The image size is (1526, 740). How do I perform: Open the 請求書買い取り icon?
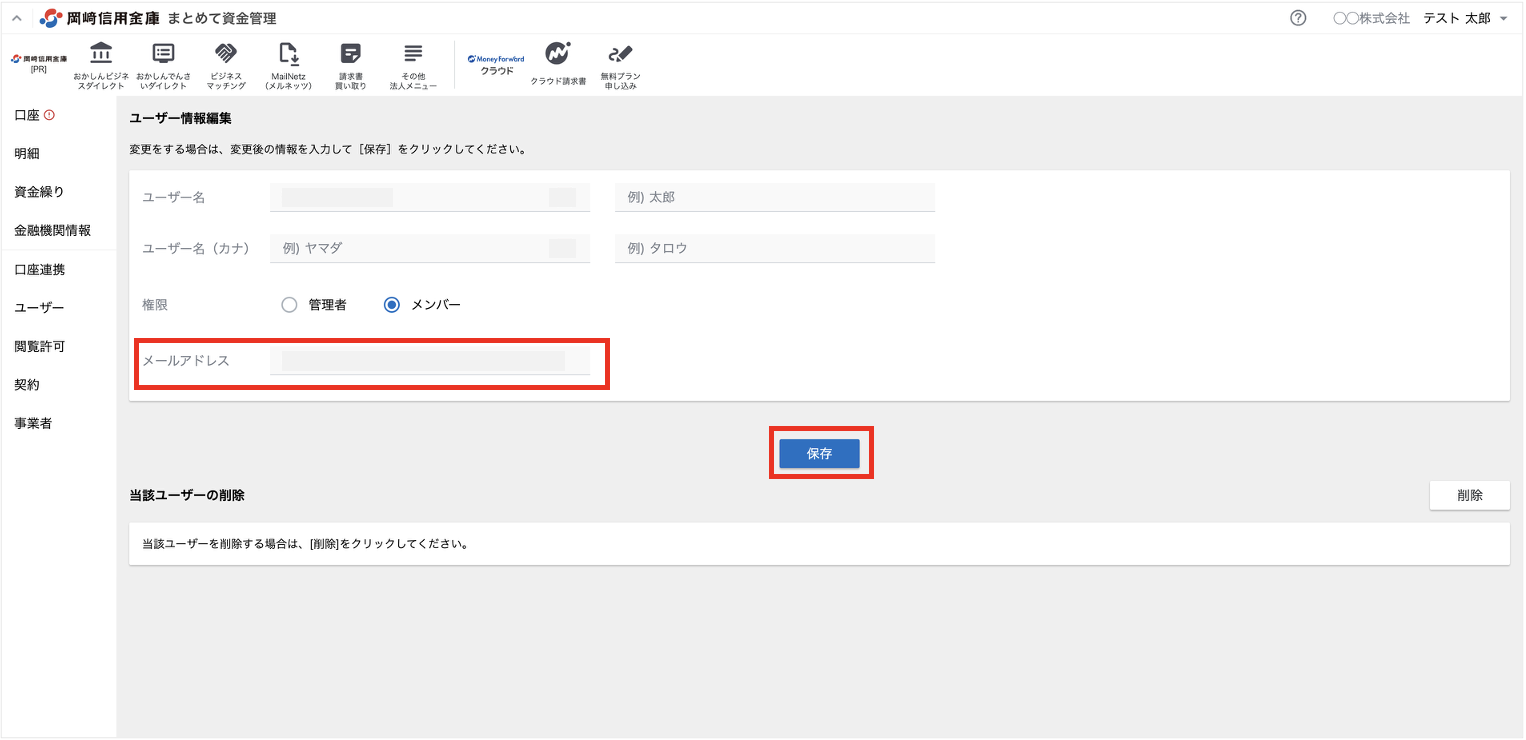[350, 66]
